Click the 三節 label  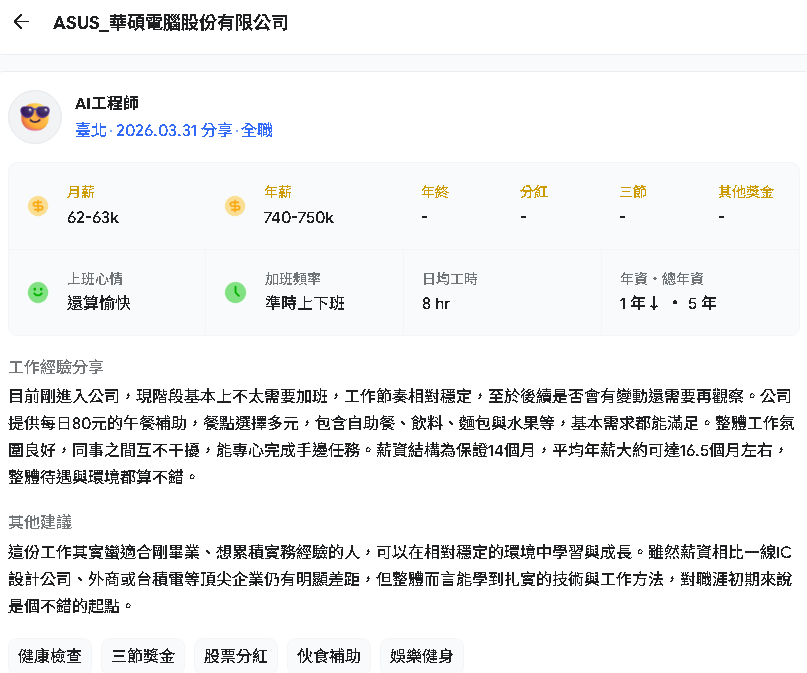[x=633, y=192]
